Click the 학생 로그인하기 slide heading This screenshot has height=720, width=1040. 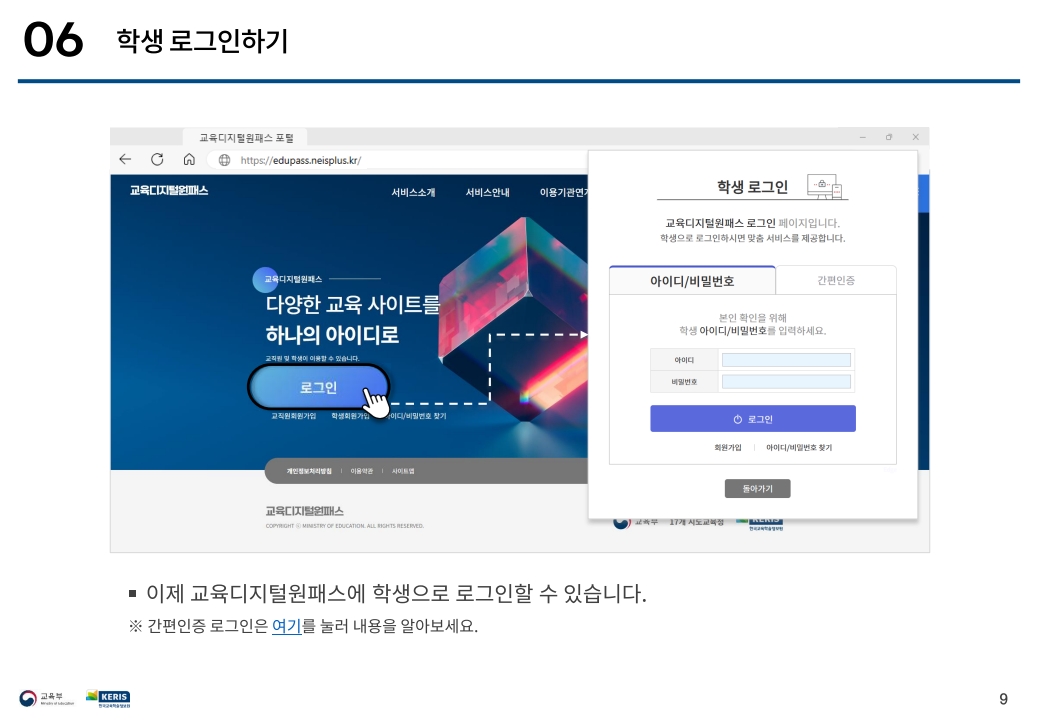coord(202,40)
